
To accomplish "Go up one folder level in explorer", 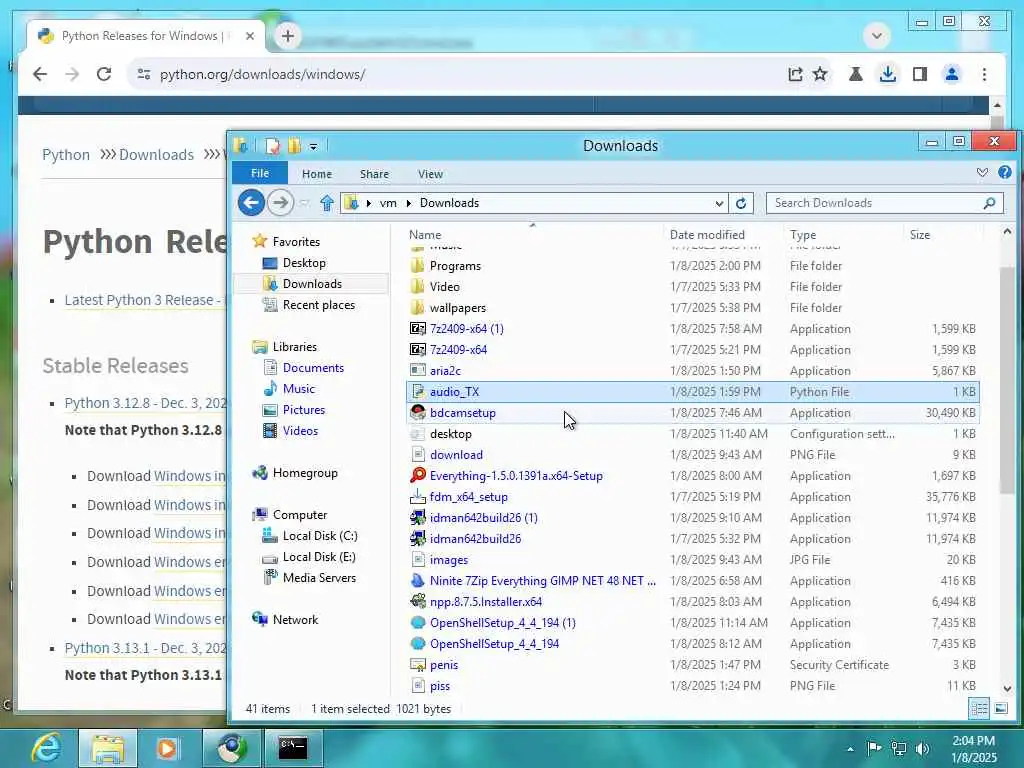I will click(x=327, y=203).
